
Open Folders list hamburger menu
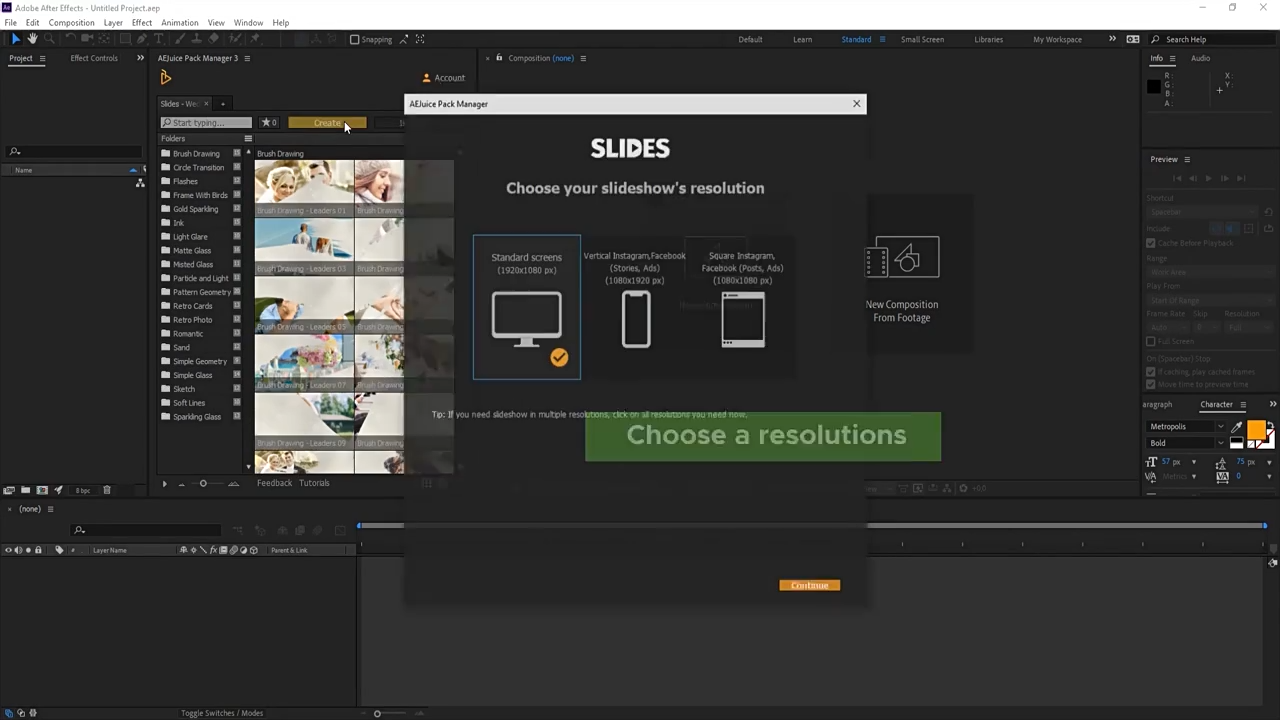click(248, 139)
